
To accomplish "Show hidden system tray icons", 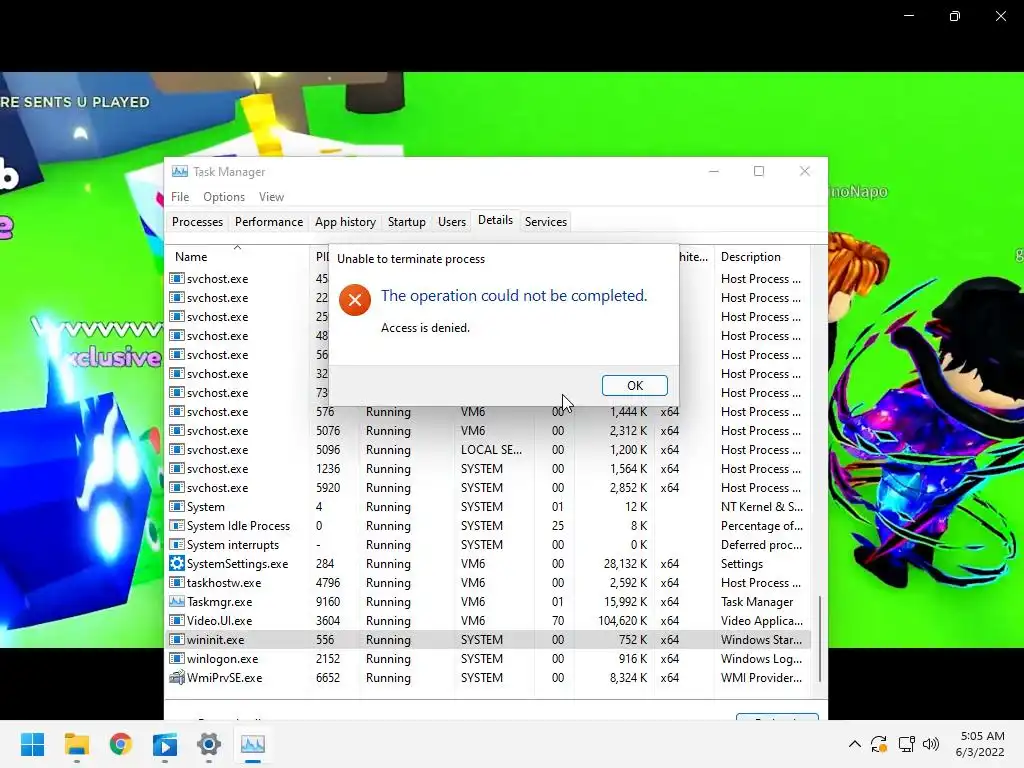I will (854, 744).
